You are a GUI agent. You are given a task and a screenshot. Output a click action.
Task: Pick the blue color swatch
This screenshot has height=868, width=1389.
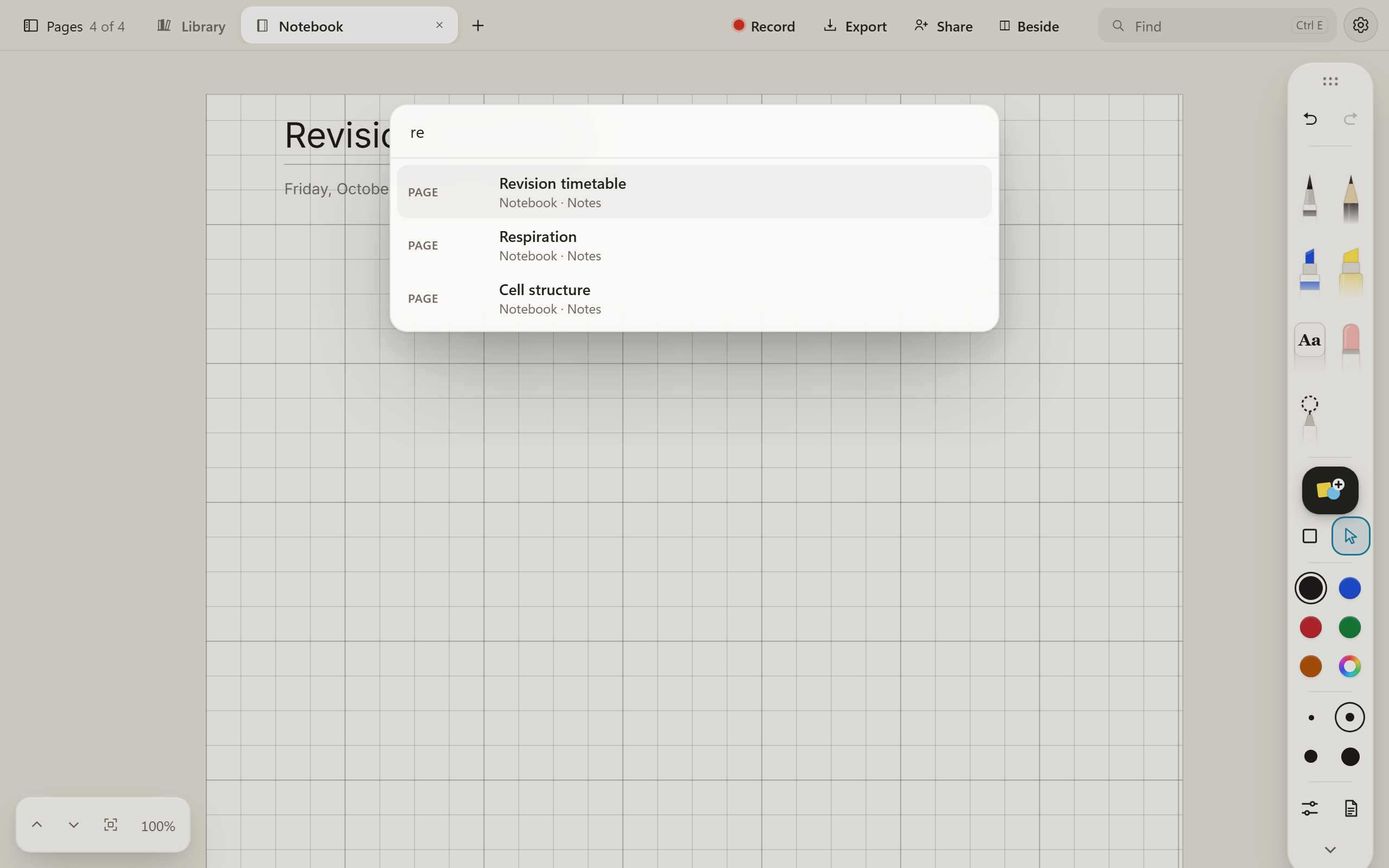1349,588
